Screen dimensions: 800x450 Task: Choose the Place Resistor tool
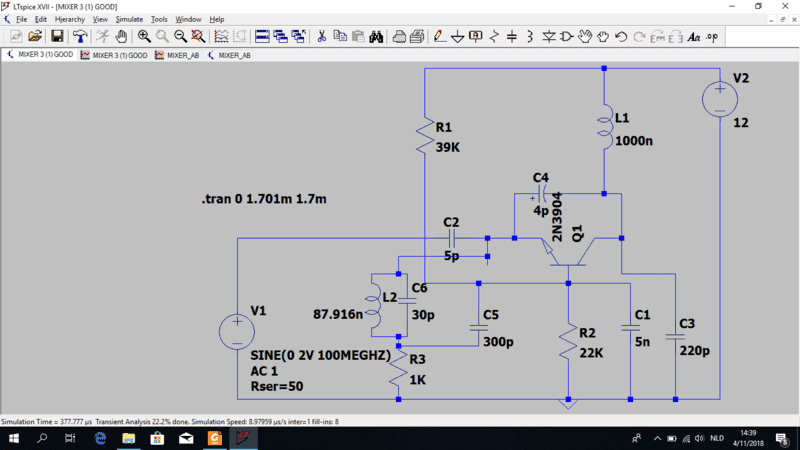(494, 36)
